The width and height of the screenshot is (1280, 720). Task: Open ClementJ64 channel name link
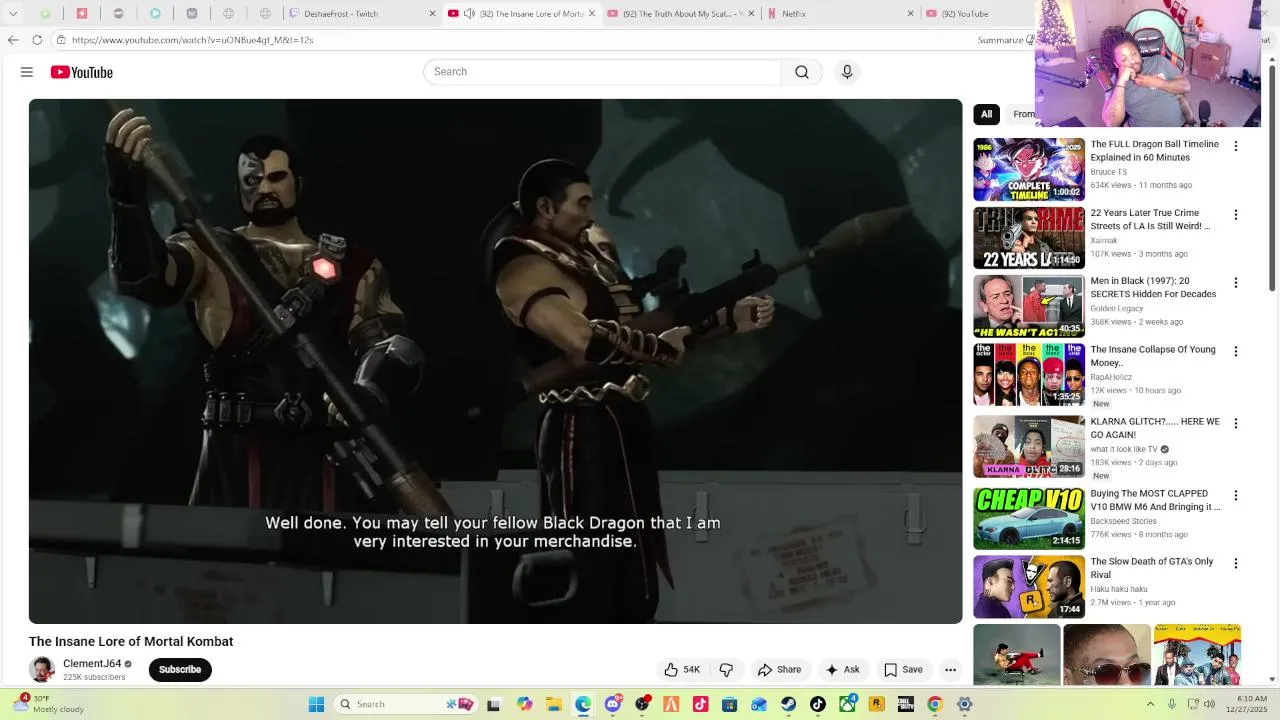92,664
